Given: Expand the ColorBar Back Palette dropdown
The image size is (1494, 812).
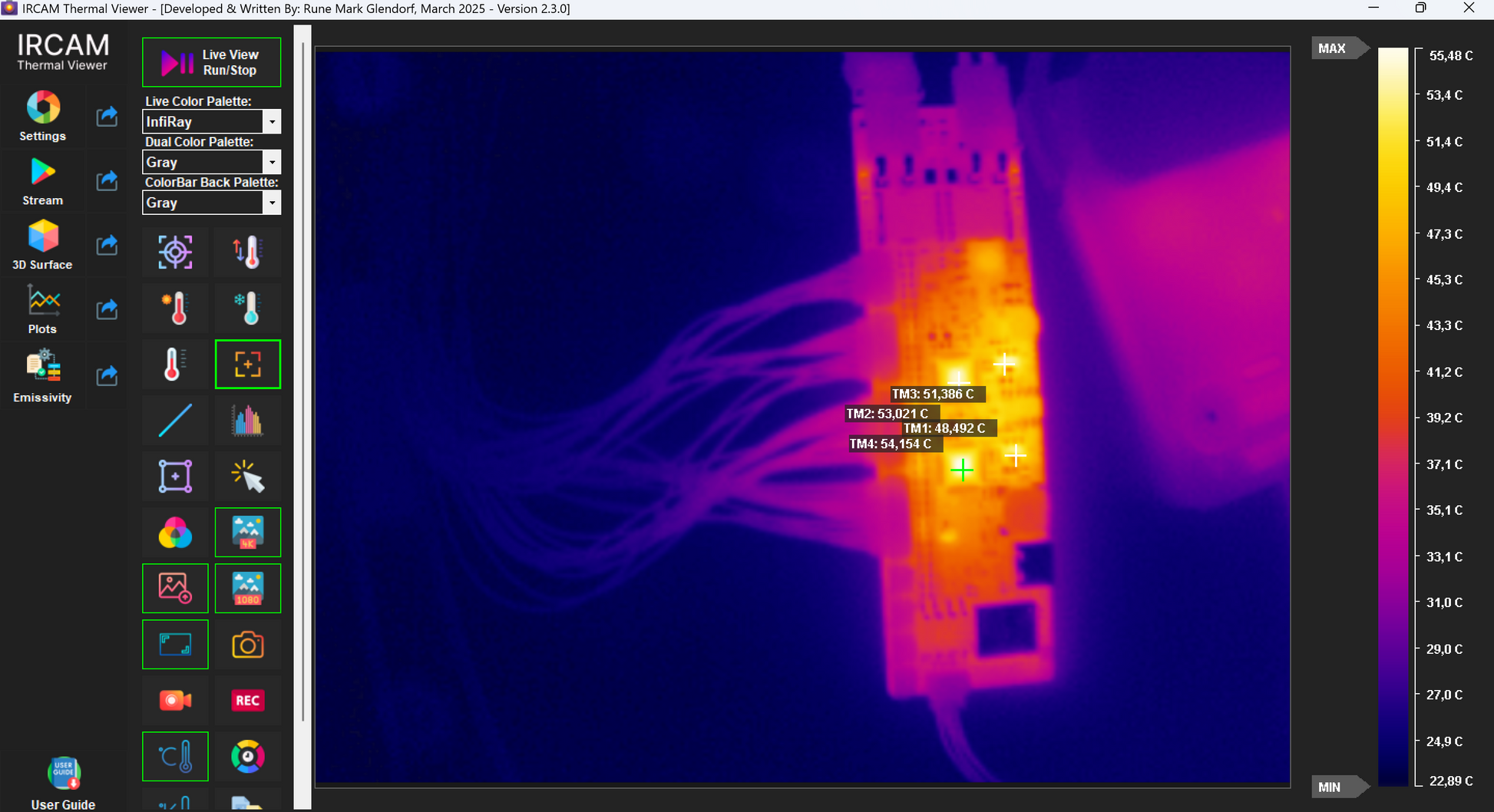Looking at the screenshot, I should [x=272, y=203].
